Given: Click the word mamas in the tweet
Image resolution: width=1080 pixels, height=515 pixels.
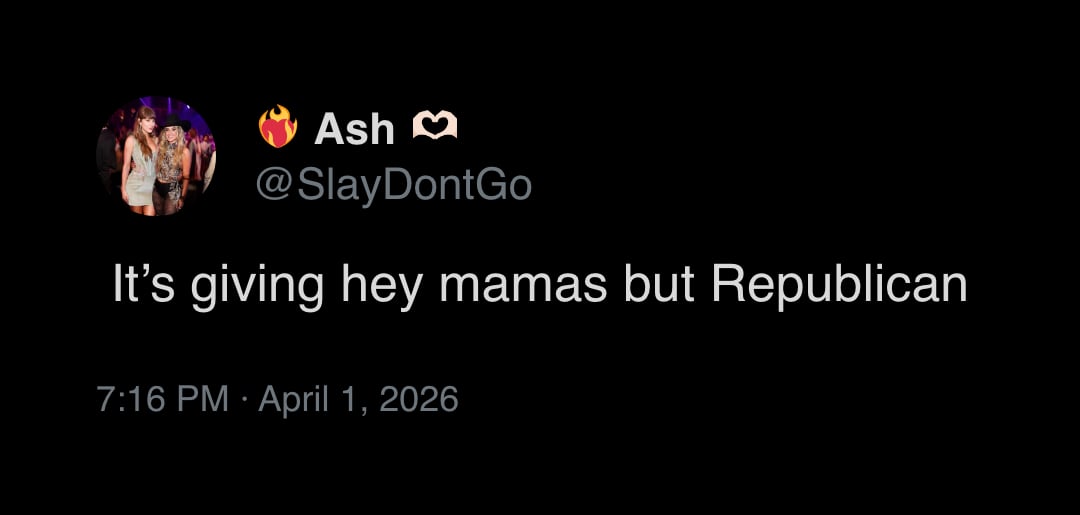Looking at the screenshot, I should click(524, 285).
